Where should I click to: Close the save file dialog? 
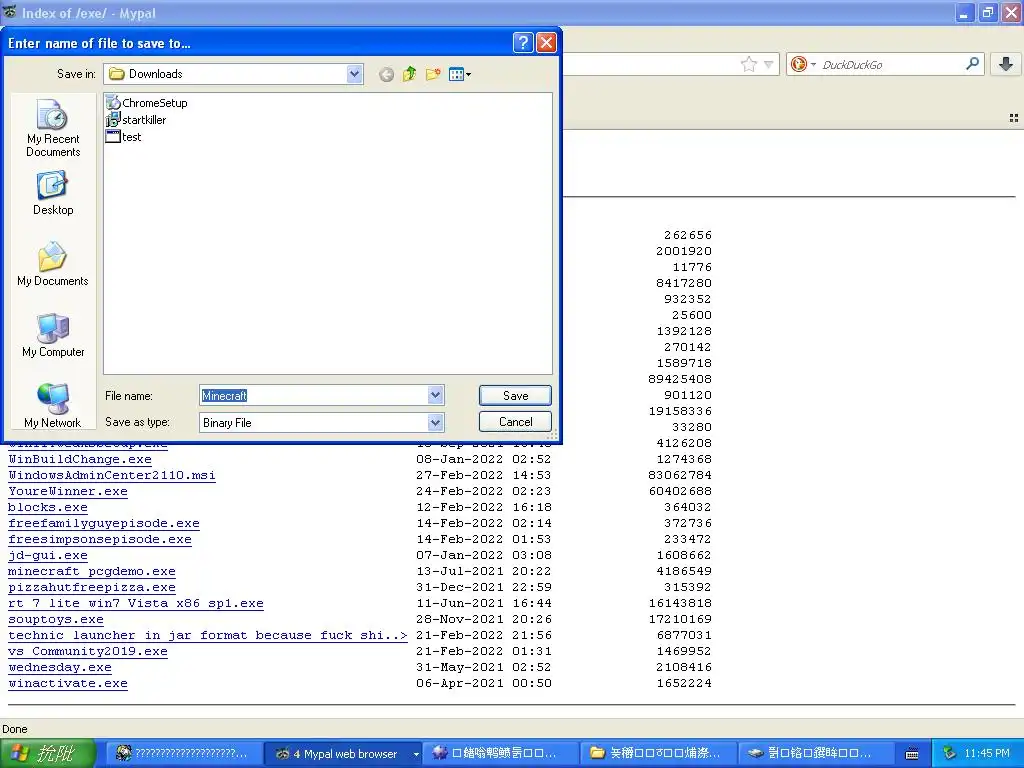pos(546,43)
